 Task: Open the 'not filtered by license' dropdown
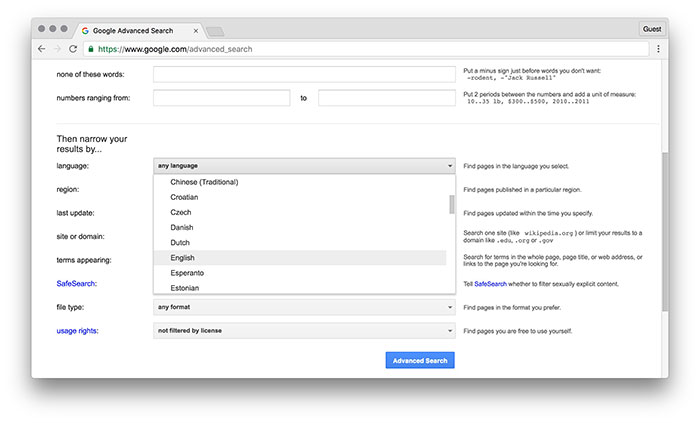[304, 331]
